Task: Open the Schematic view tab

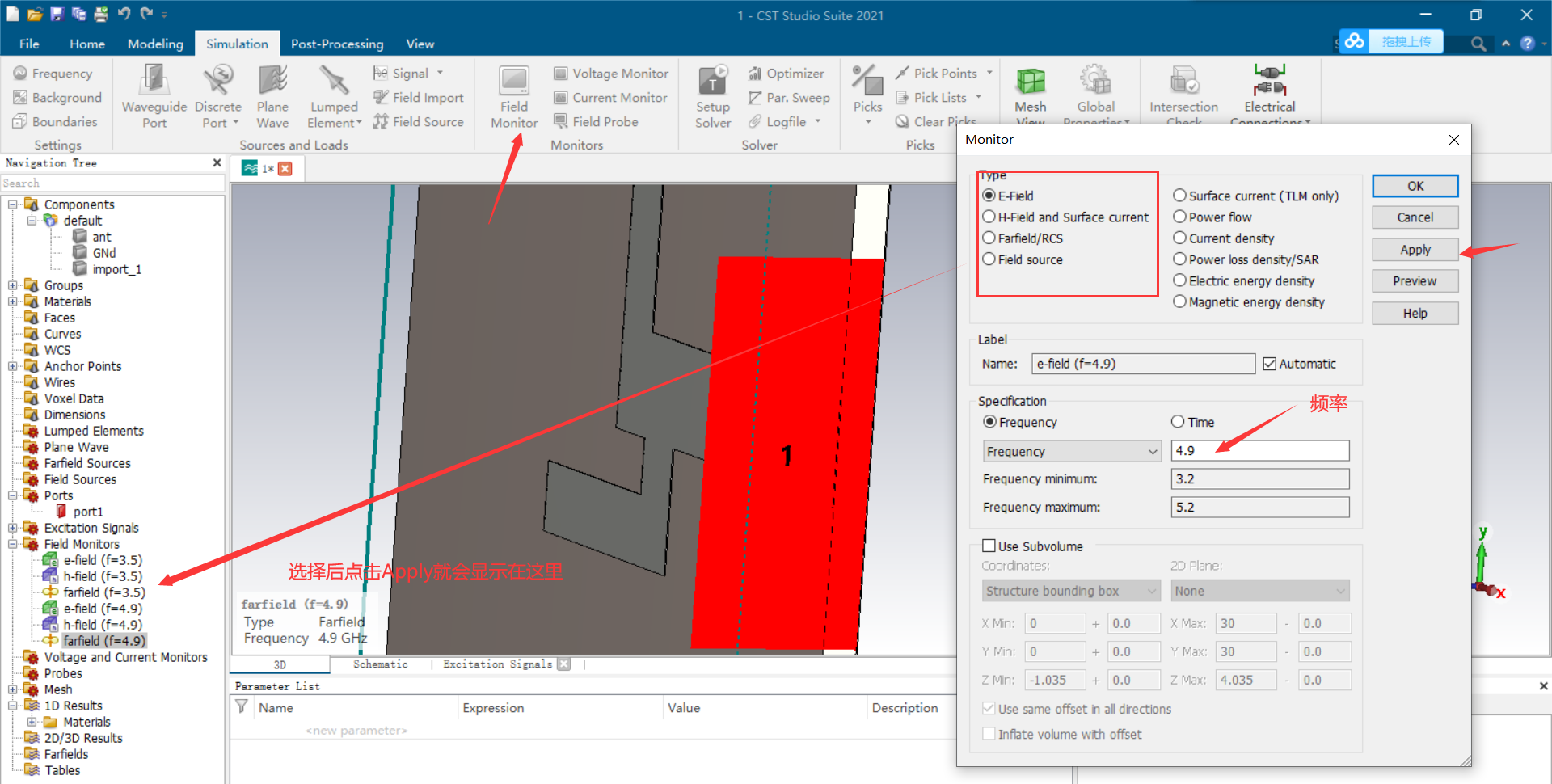Action: [381, 664]
